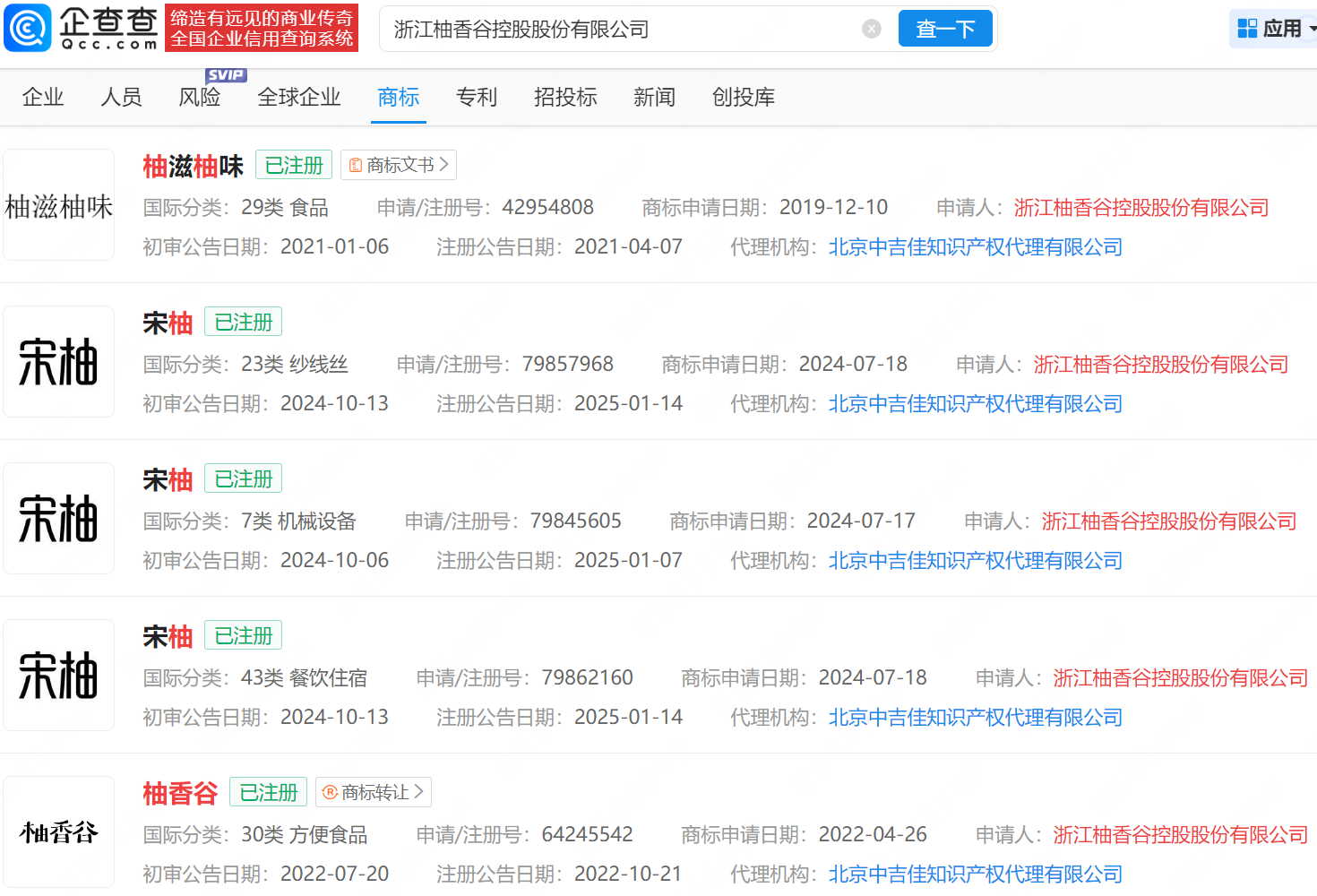This screenshot has width=1317, height=896.
Task: Open applicant link in 7类 机械设备 row
Action: click(1168, 521)
